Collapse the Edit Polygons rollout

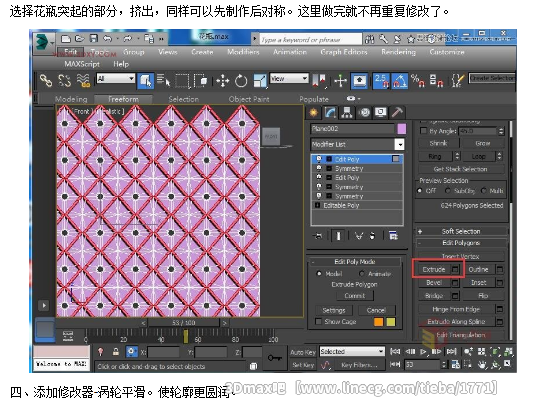coord(461,243)
